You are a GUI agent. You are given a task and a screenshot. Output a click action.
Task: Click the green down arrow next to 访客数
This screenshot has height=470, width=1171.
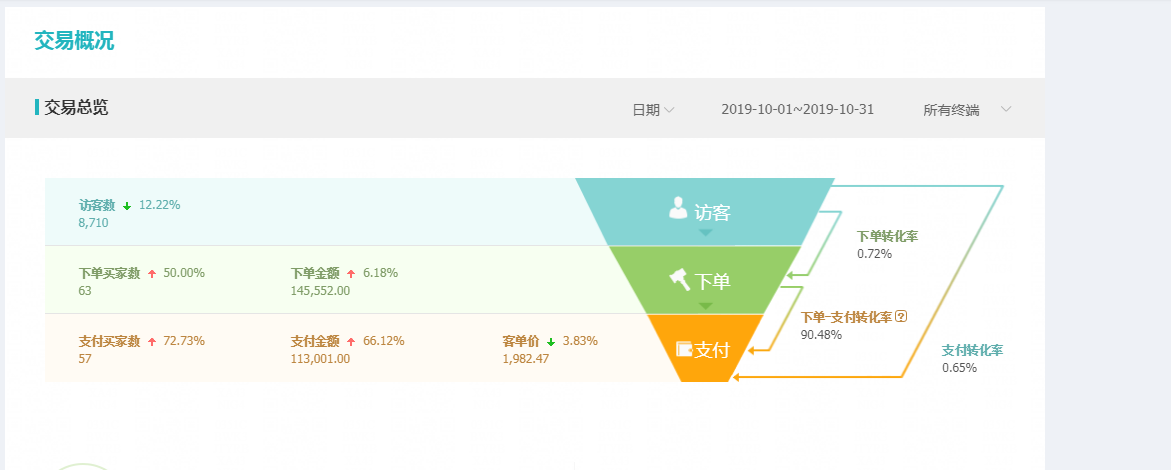click(127, 205)
